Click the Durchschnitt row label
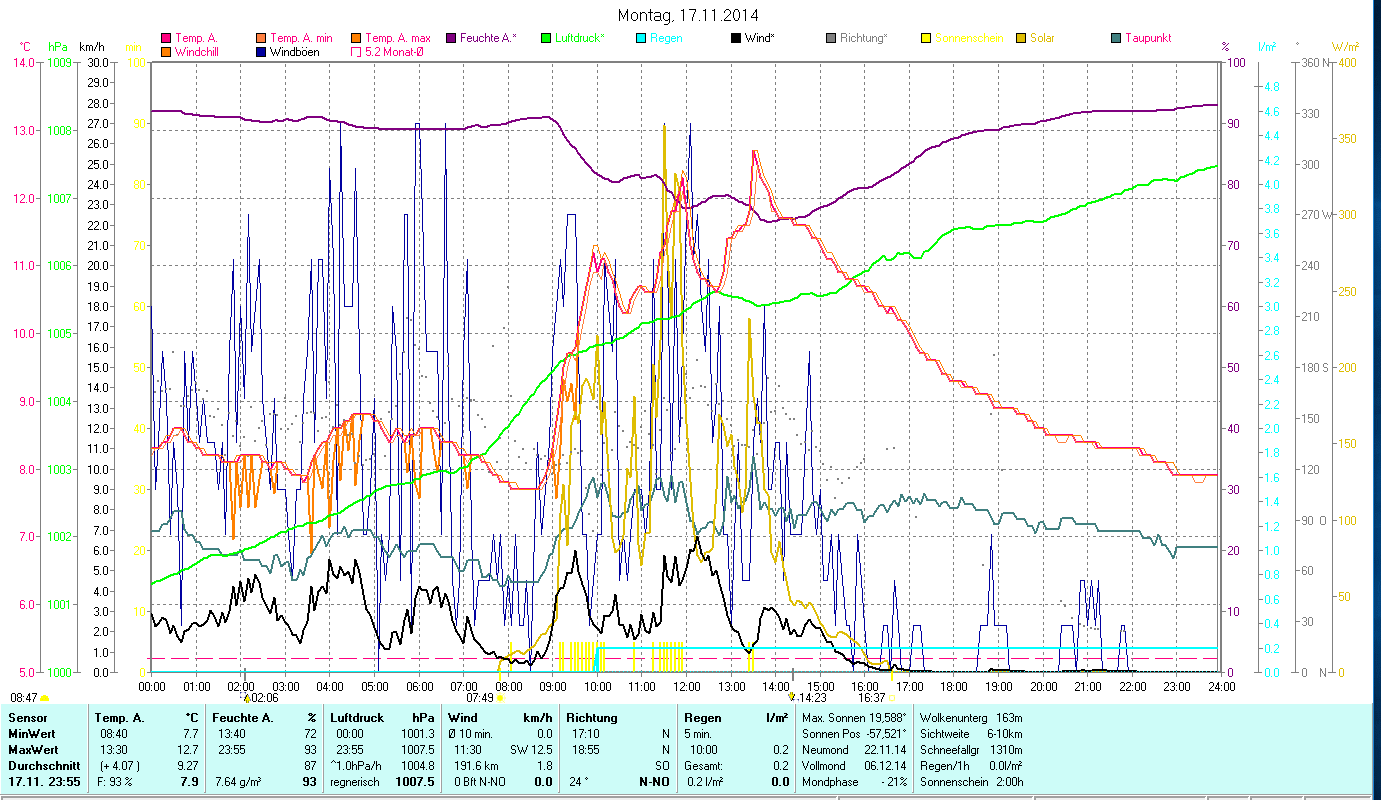 (43, 765)
